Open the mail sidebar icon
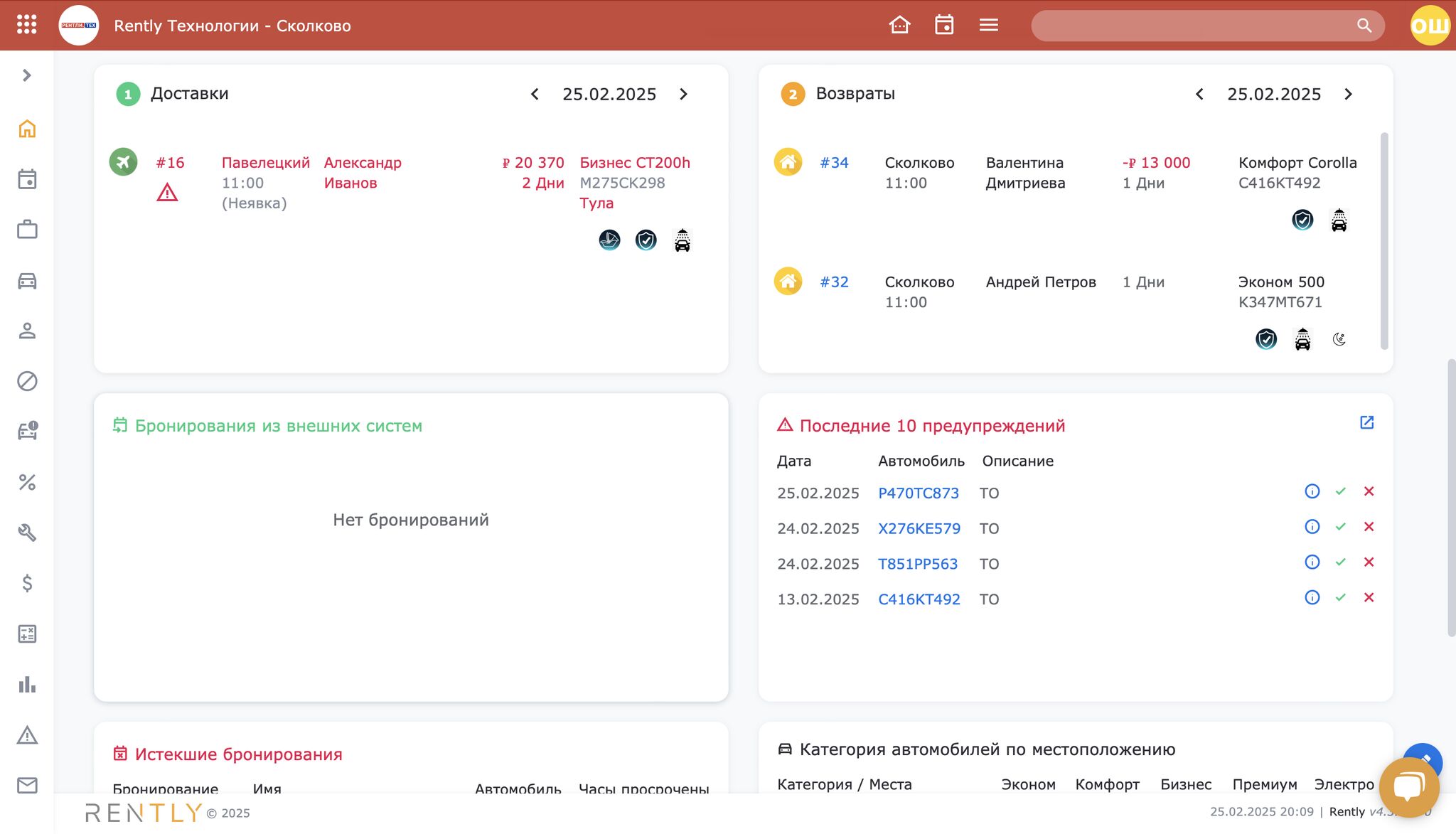 27,785
